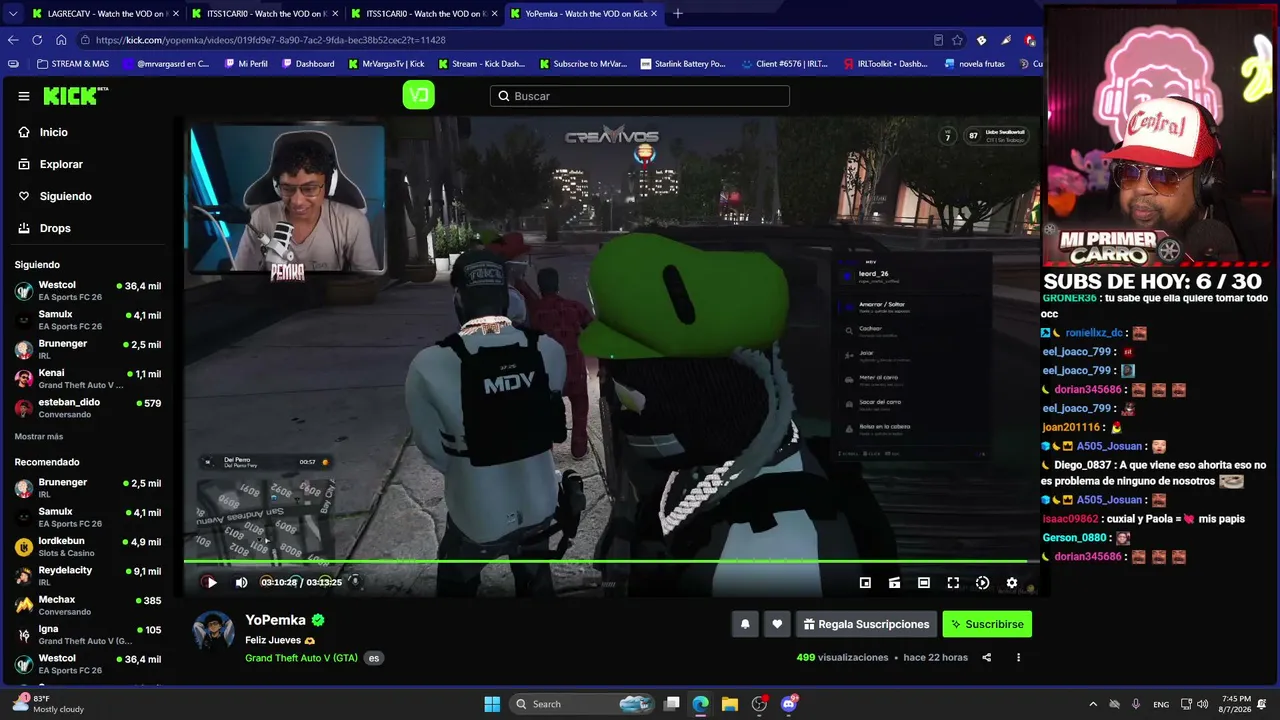The width and height of the screenshot is (1280, 720).
Task: Open video player settings gear
Action: 1011,583
